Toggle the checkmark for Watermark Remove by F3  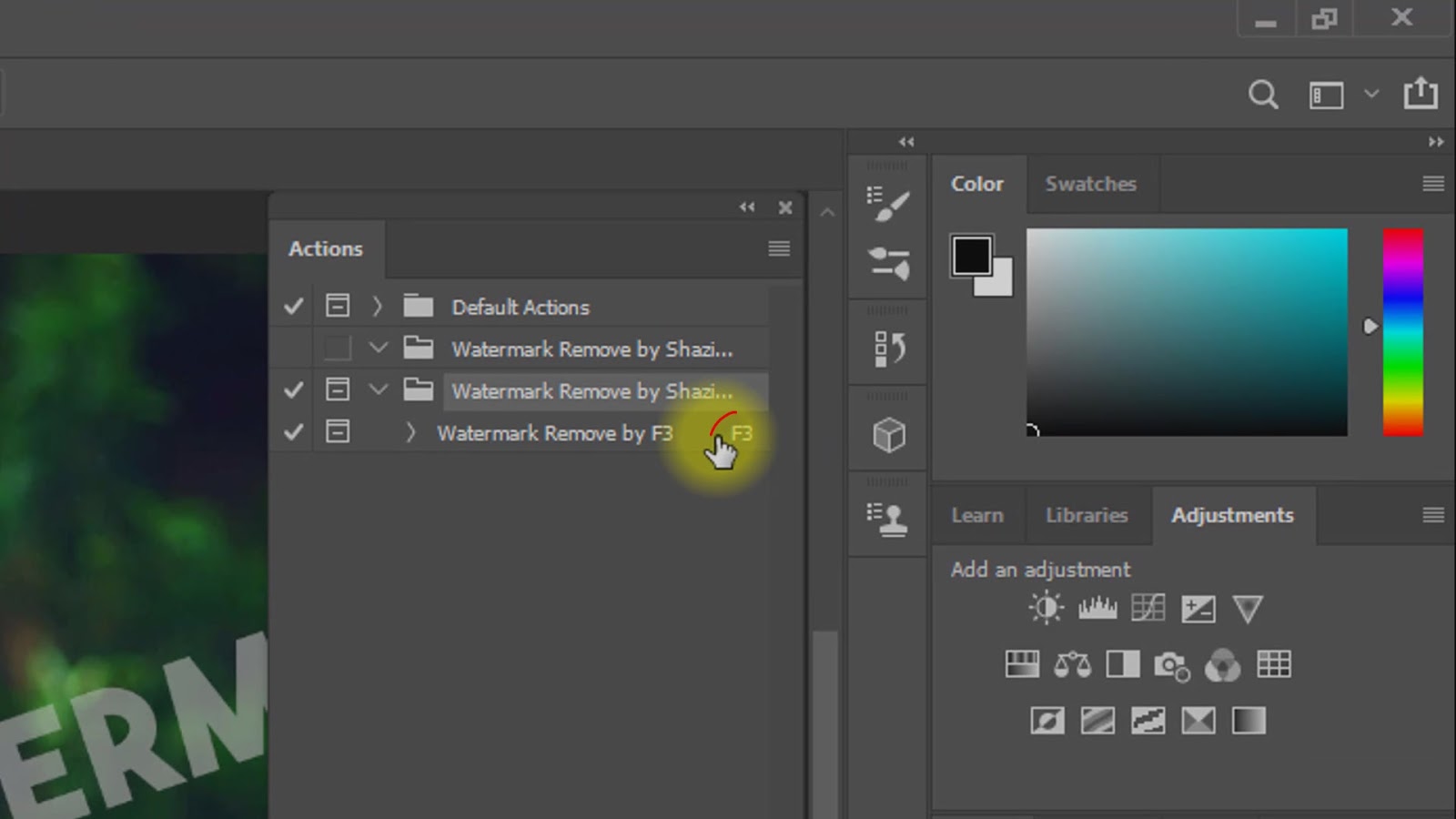click(293, 432)
